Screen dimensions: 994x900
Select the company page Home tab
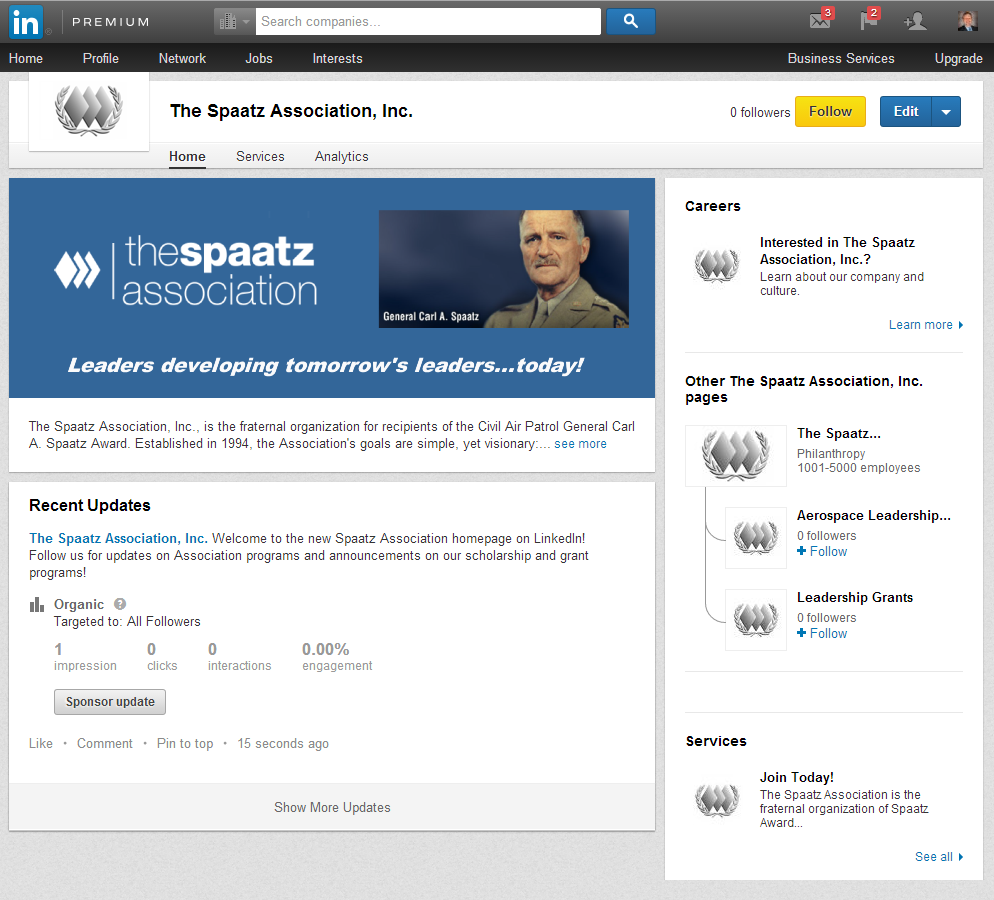[x=187, y=157]
